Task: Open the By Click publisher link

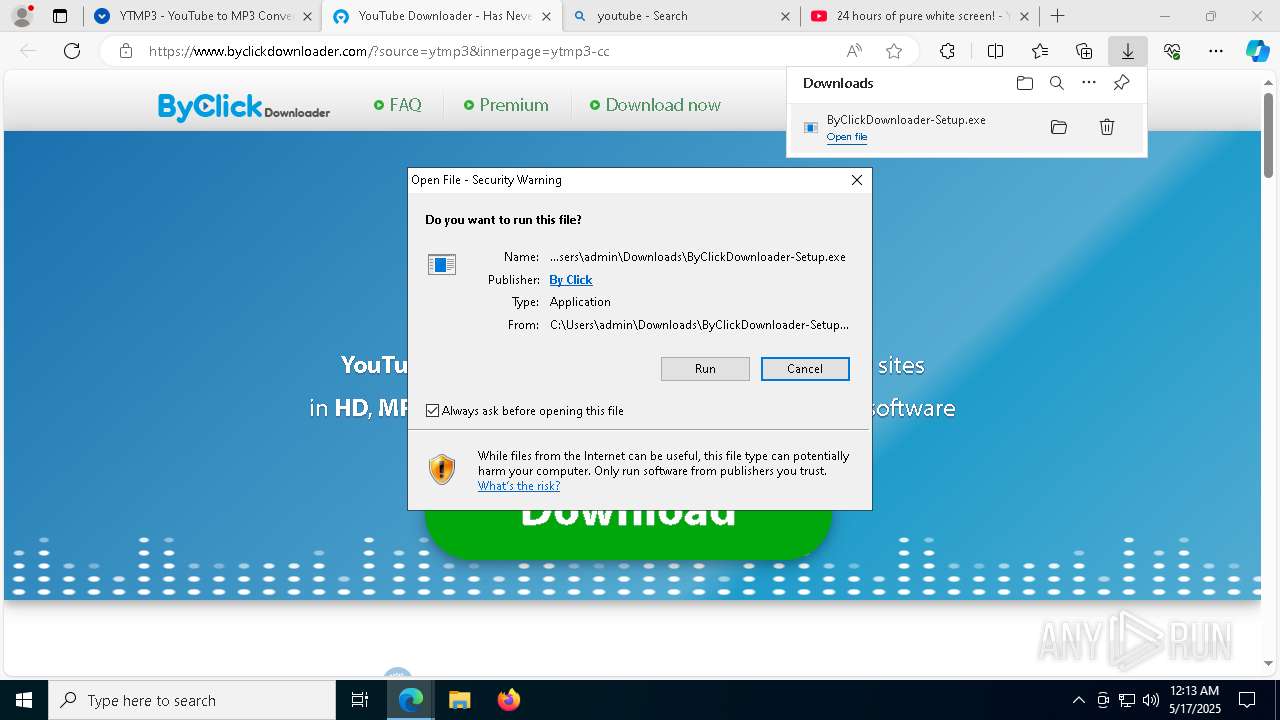Action: click(571, 280)
